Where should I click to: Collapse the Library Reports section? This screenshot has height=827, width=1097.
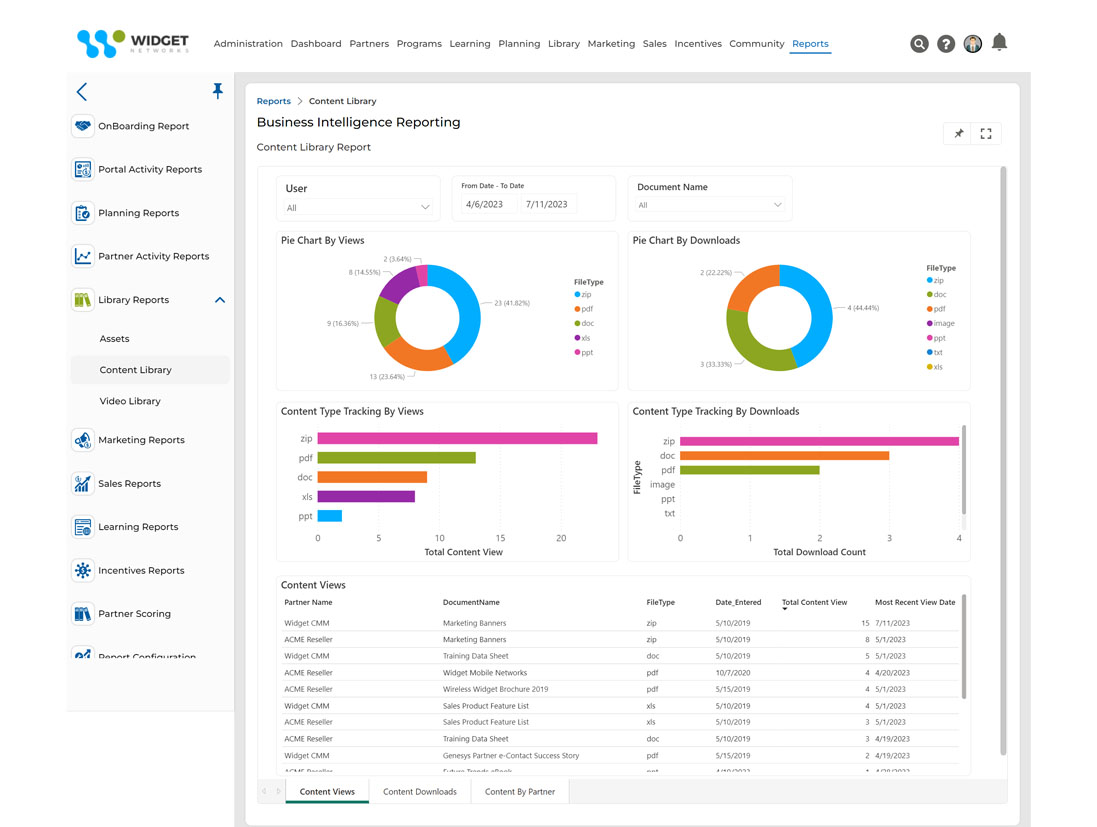[x=219, y=299]
